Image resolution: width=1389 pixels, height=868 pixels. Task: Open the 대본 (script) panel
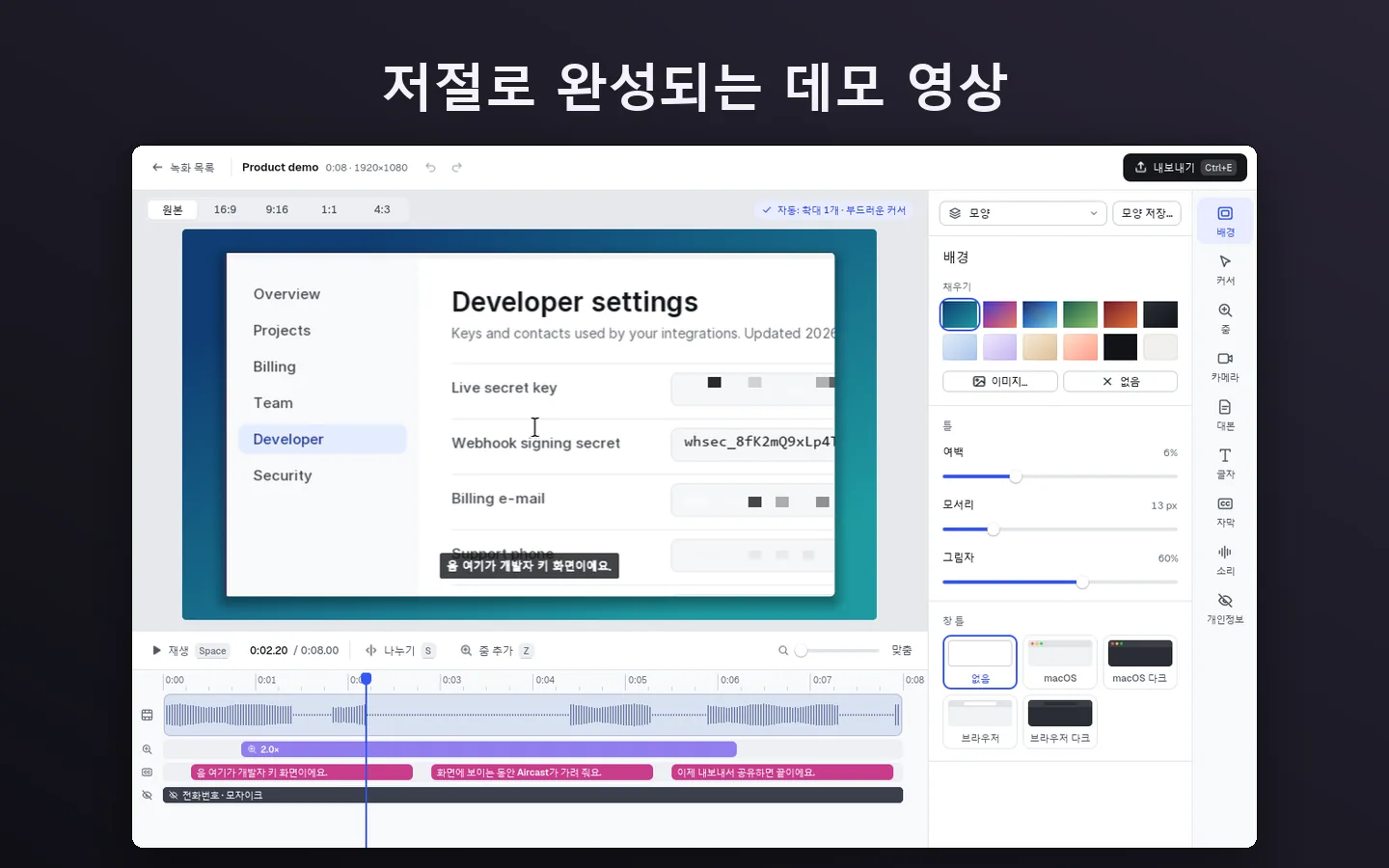(x=1225, y=415)
